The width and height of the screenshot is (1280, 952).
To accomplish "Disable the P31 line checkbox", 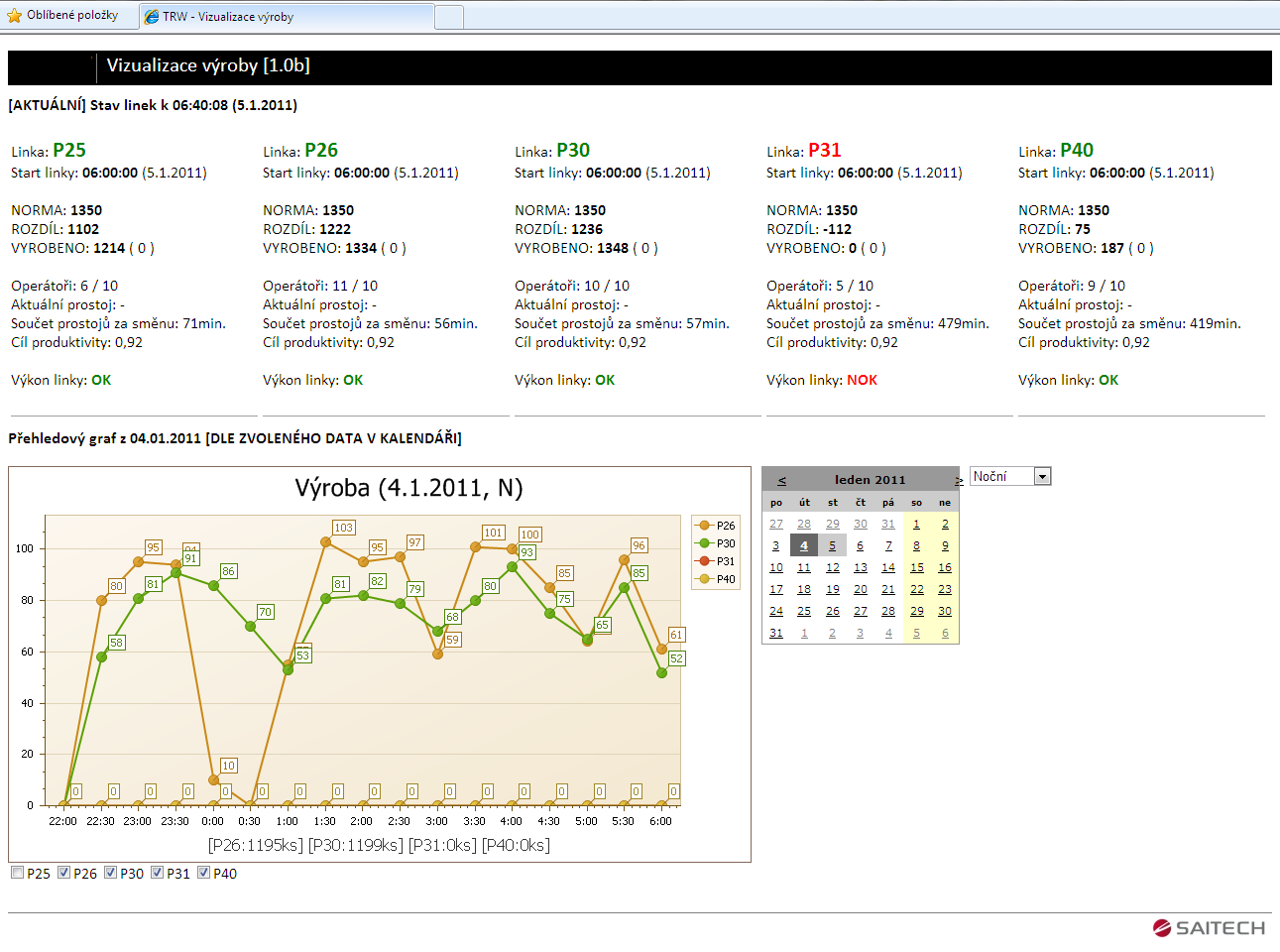I will (x=157, y=873).
